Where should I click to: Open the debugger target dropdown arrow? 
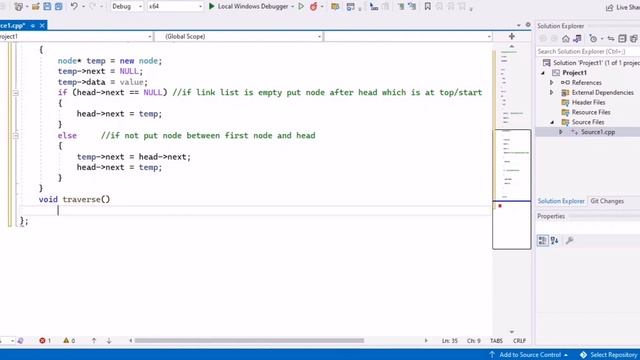293,7
